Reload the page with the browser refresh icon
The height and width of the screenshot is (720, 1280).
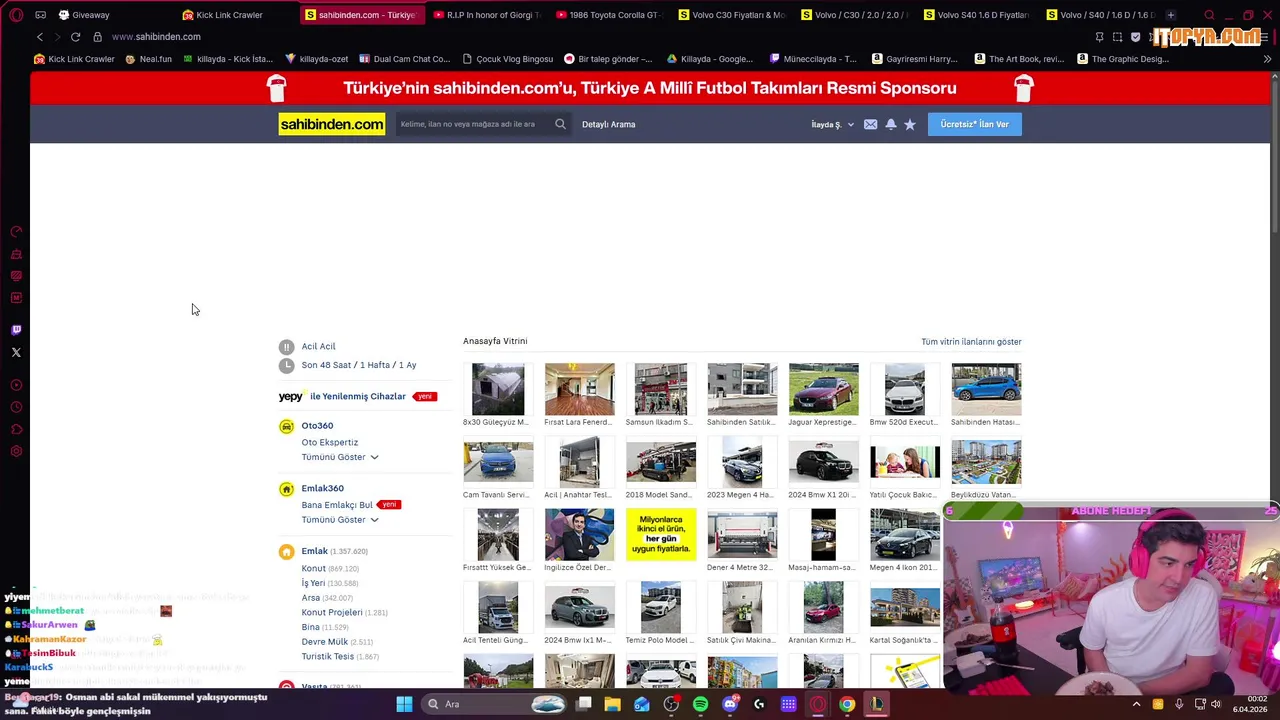click(75, 37)
